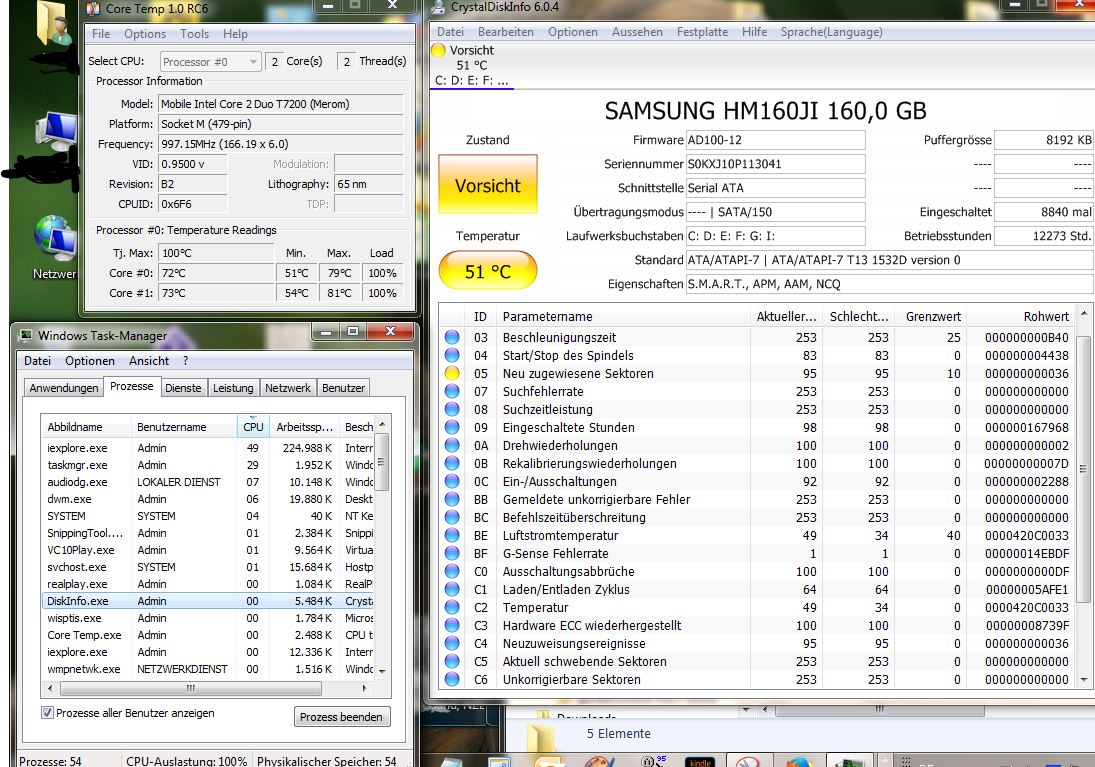Switch to the Anwendungen tab
Image resolution: width=1095 pixels, height=767 pixels.
pos(64,388)
